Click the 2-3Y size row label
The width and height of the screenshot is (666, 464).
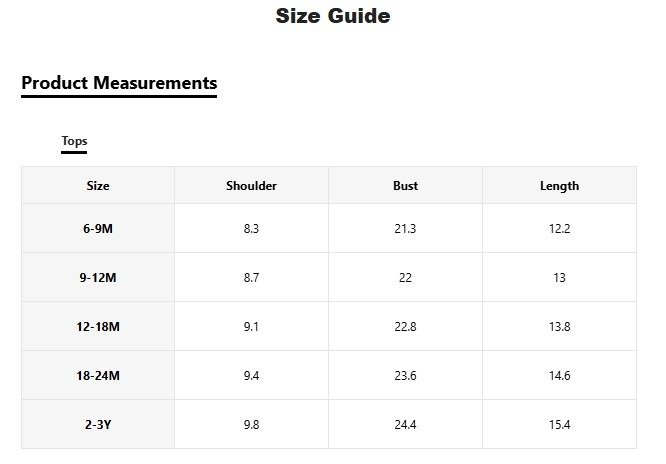tap(98, 425)
